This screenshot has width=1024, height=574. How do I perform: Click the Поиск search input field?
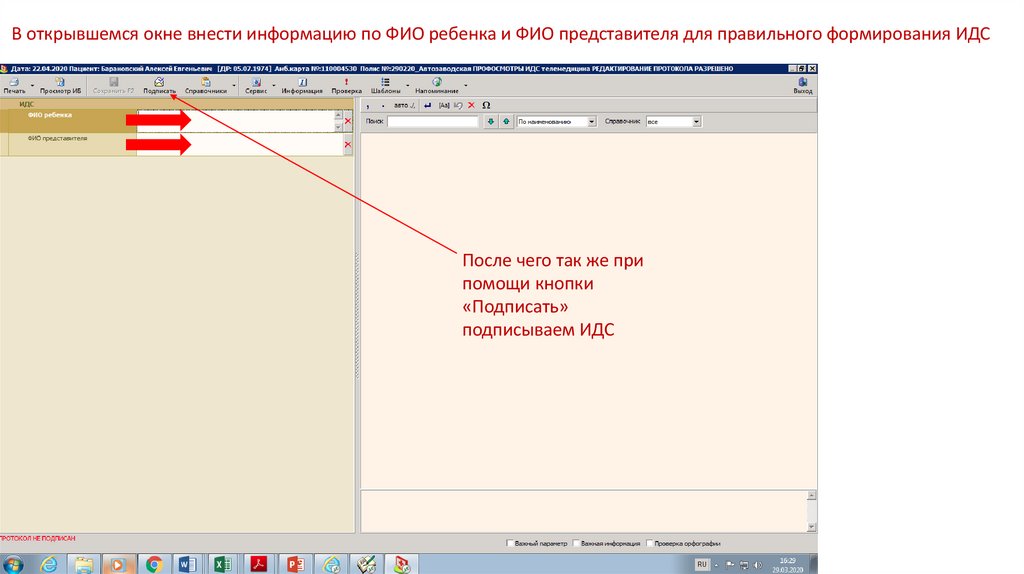[432, 121]
